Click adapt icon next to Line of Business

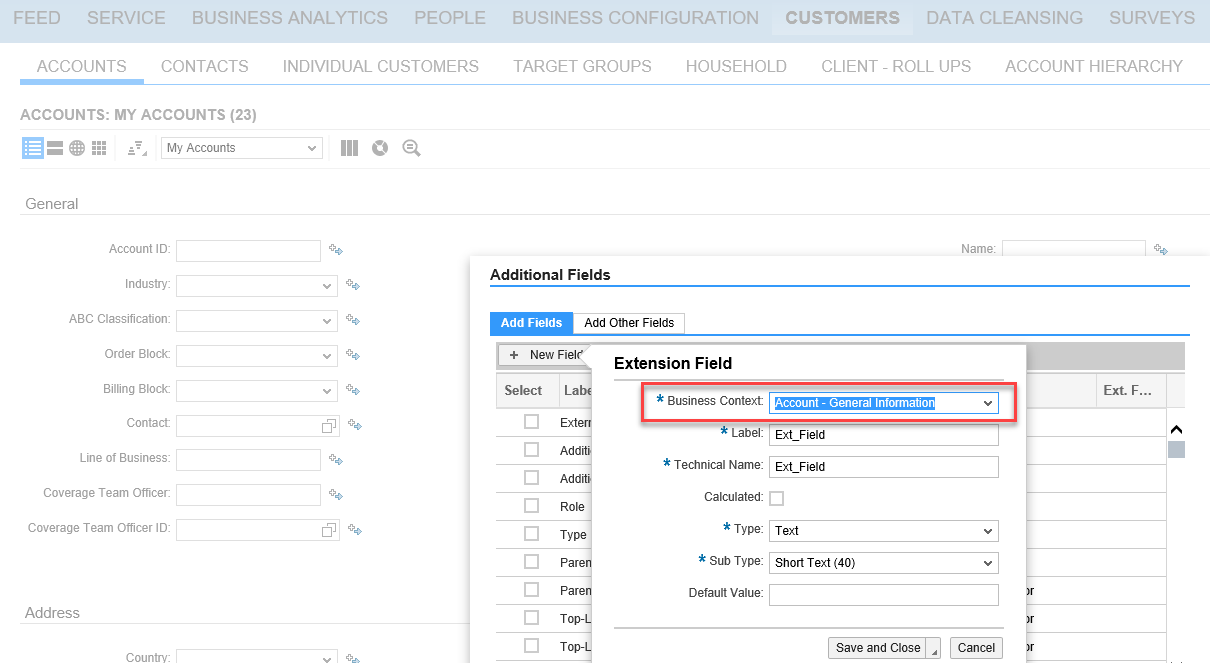(x=337, y=460)
